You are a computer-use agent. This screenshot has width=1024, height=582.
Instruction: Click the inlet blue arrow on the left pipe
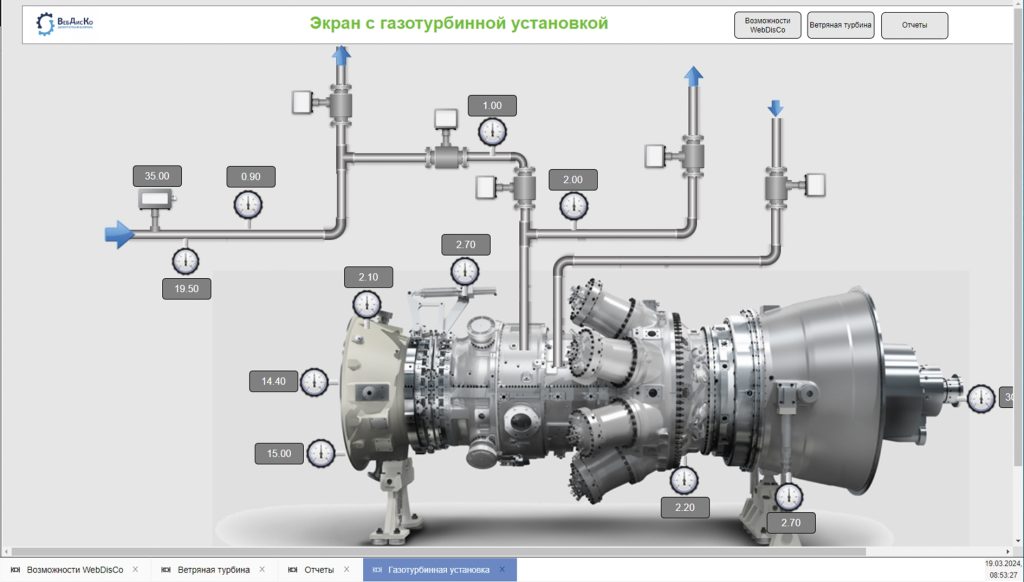[x=120, y=234]
